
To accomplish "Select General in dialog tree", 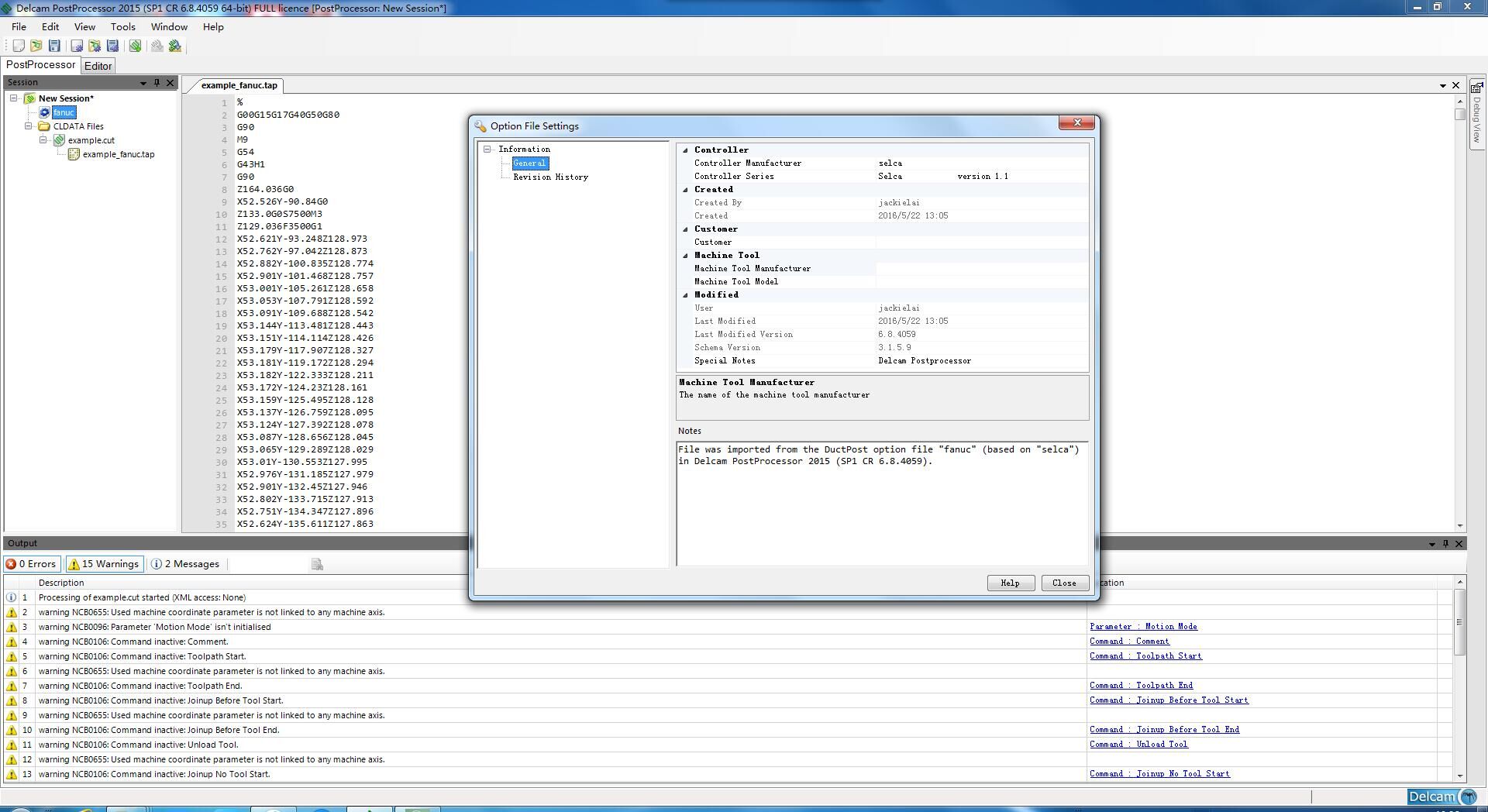I will 530,163.
